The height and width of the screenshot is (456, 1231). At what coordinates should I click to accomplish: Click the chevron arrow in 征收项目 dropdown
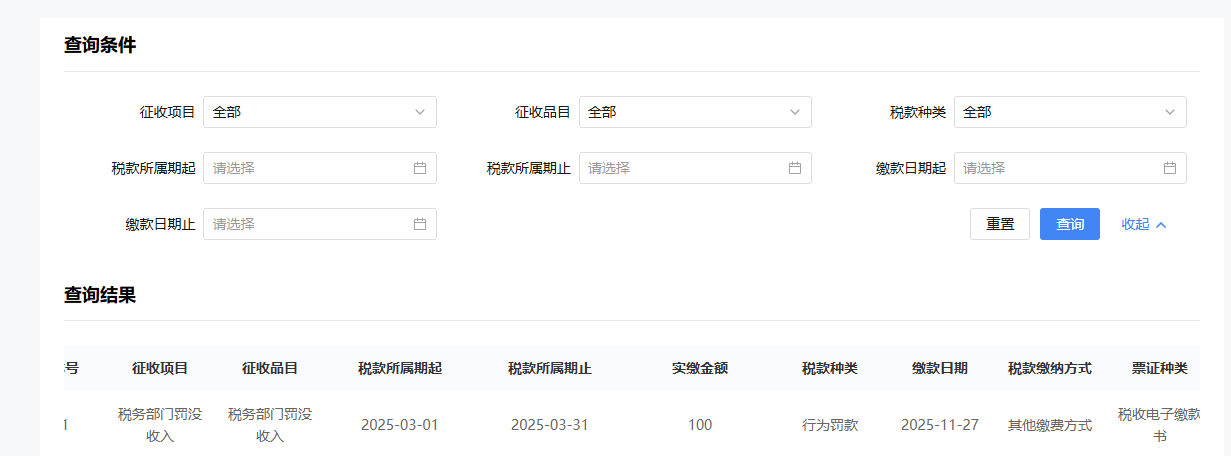[420, 112]
